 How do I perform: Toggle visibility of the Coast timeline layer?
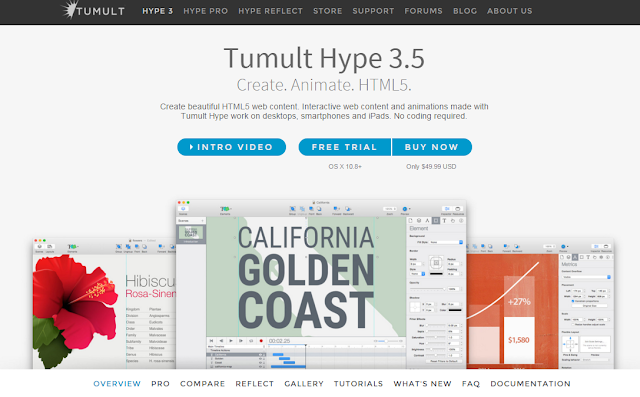260,362
